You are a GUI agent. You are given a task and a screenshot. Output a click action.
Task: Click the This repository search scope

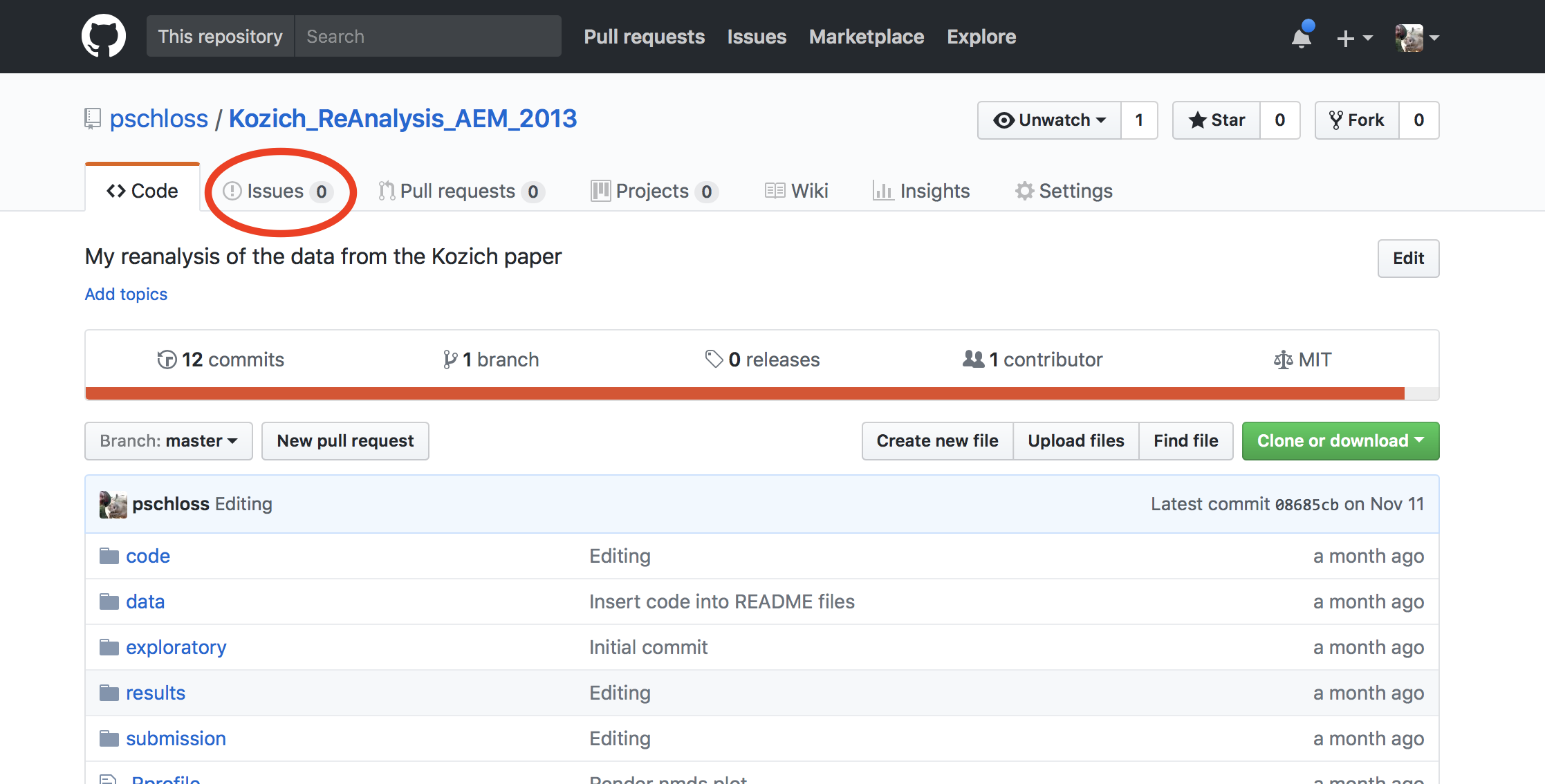point(221,37)
